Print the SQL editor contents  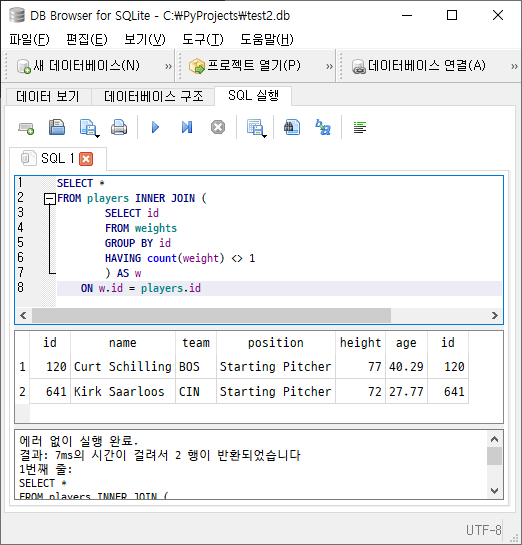(119, 128)
